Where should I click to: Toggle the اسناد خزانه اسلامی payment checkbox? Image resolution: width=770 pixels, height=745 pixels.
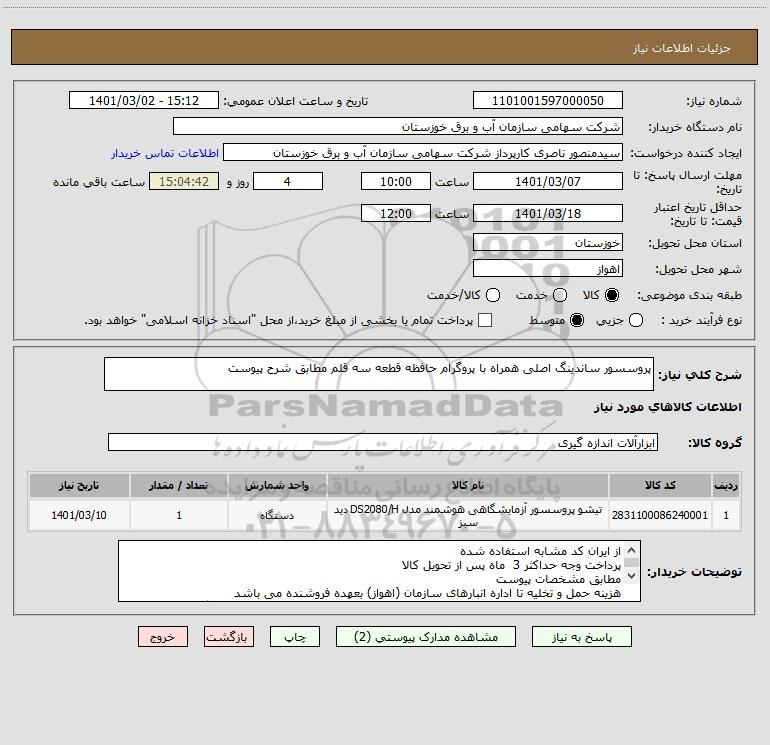tap(485, 320)
